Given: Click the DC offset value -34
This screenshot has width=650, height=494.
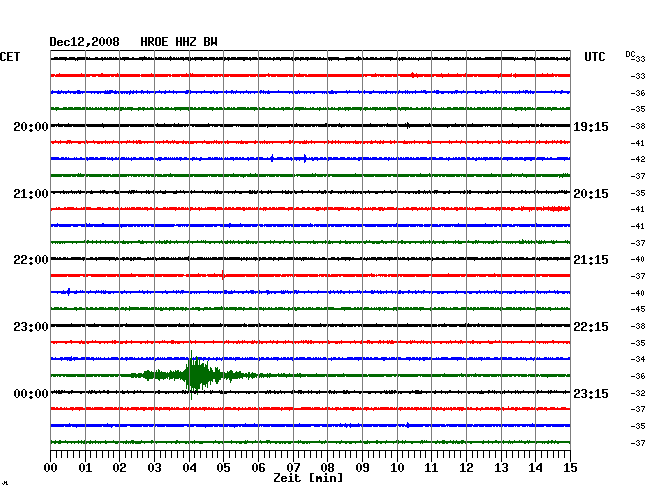Looking at the screenshot, I should point(638,359).
